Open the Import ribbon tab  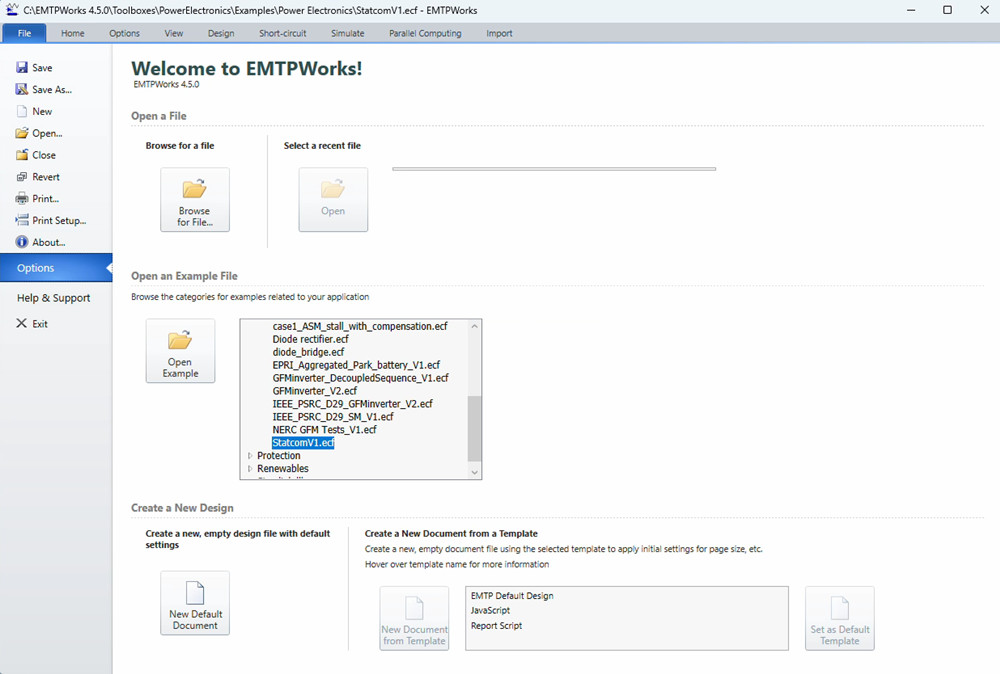(499, 33)
